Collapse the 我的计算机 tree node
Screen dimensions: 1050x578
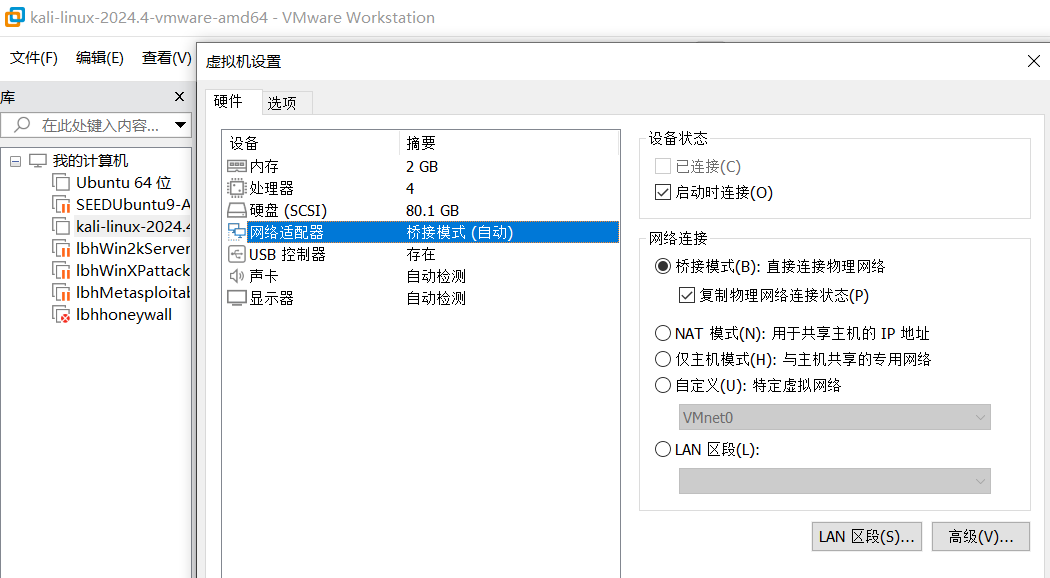click(x=15, y=161)
